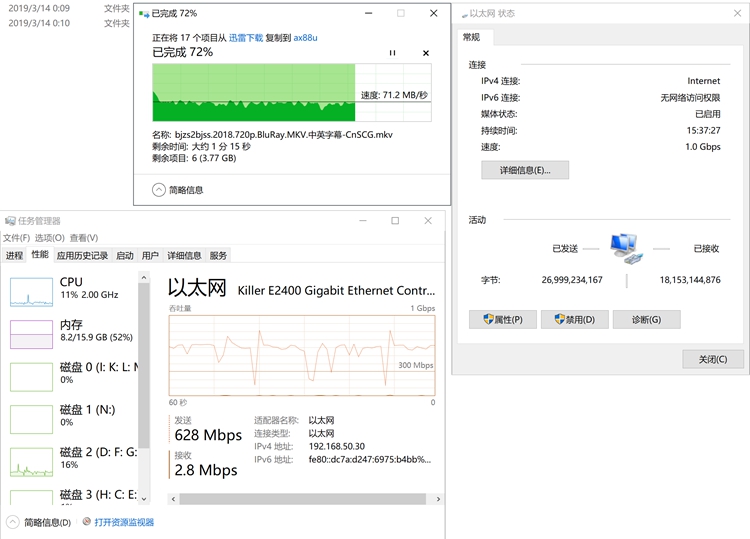Click the received bytes value 18,153,144,876
This screenshot has height=539, width=750.
[x=690, y=280]
